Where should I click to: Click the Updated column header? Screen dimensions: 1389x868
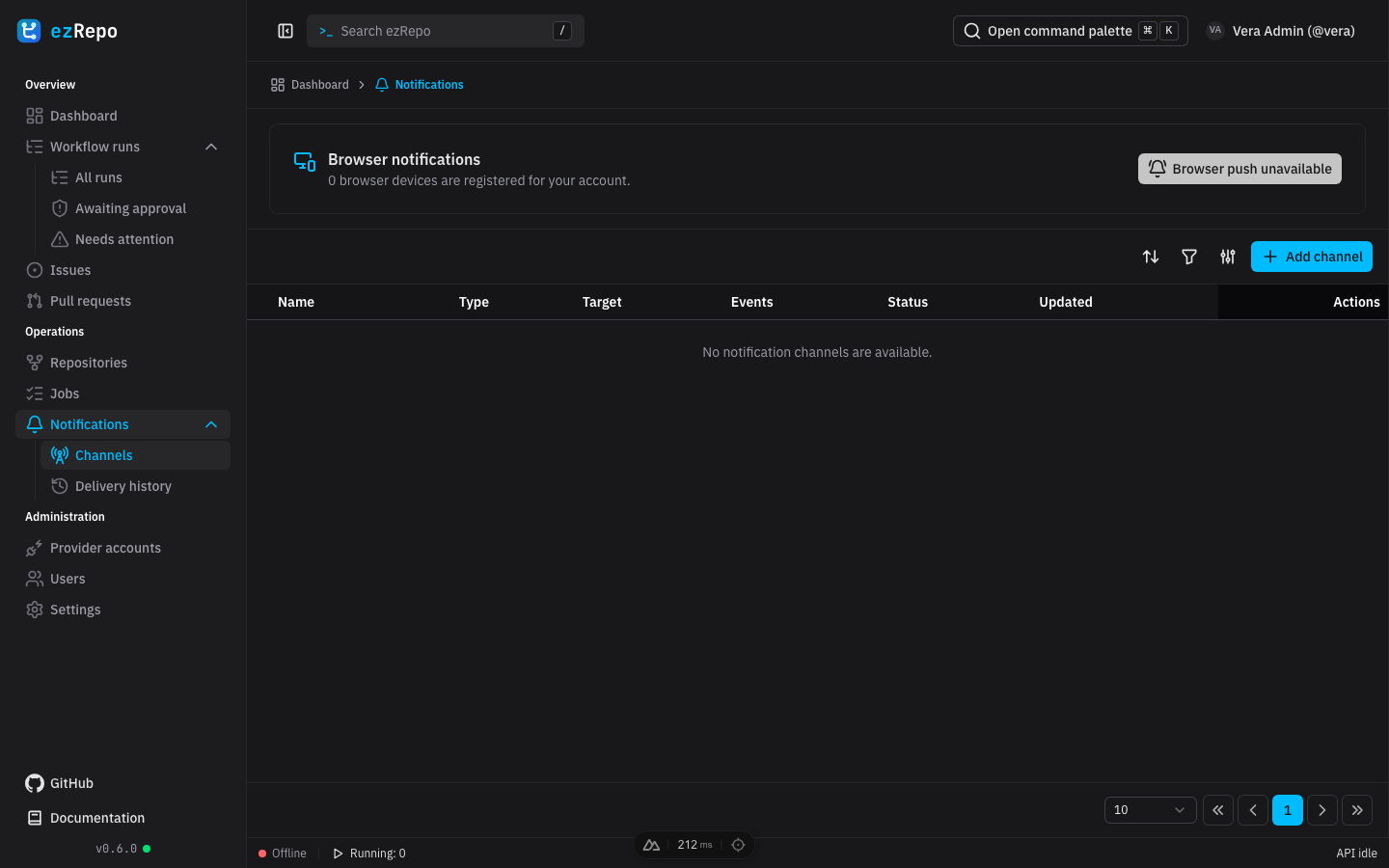1066,302
